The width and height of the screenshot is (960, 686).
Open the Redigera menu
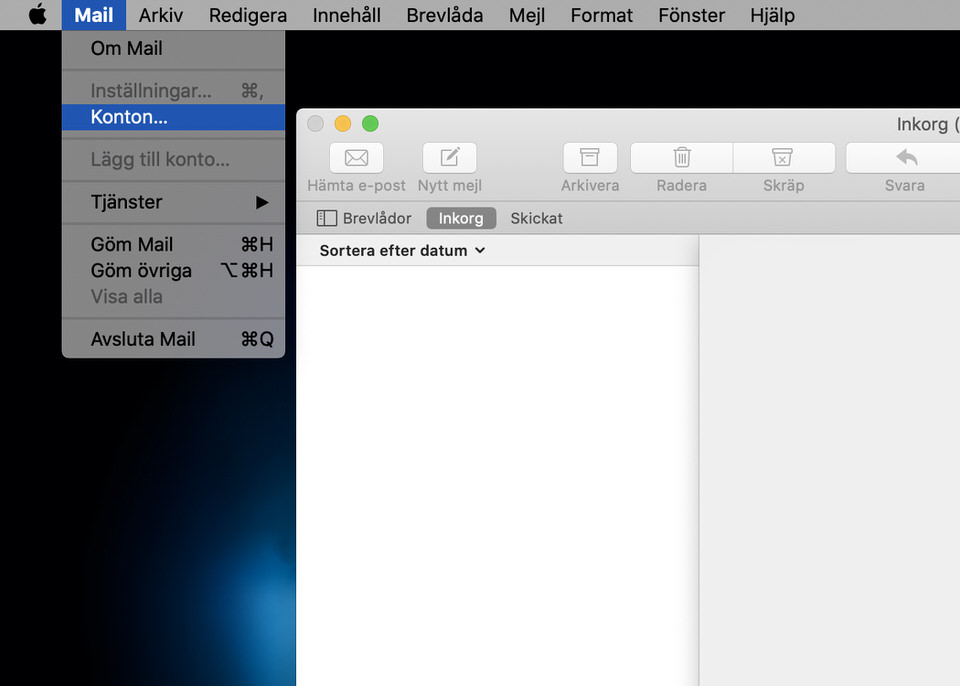(x=247, y=15)
